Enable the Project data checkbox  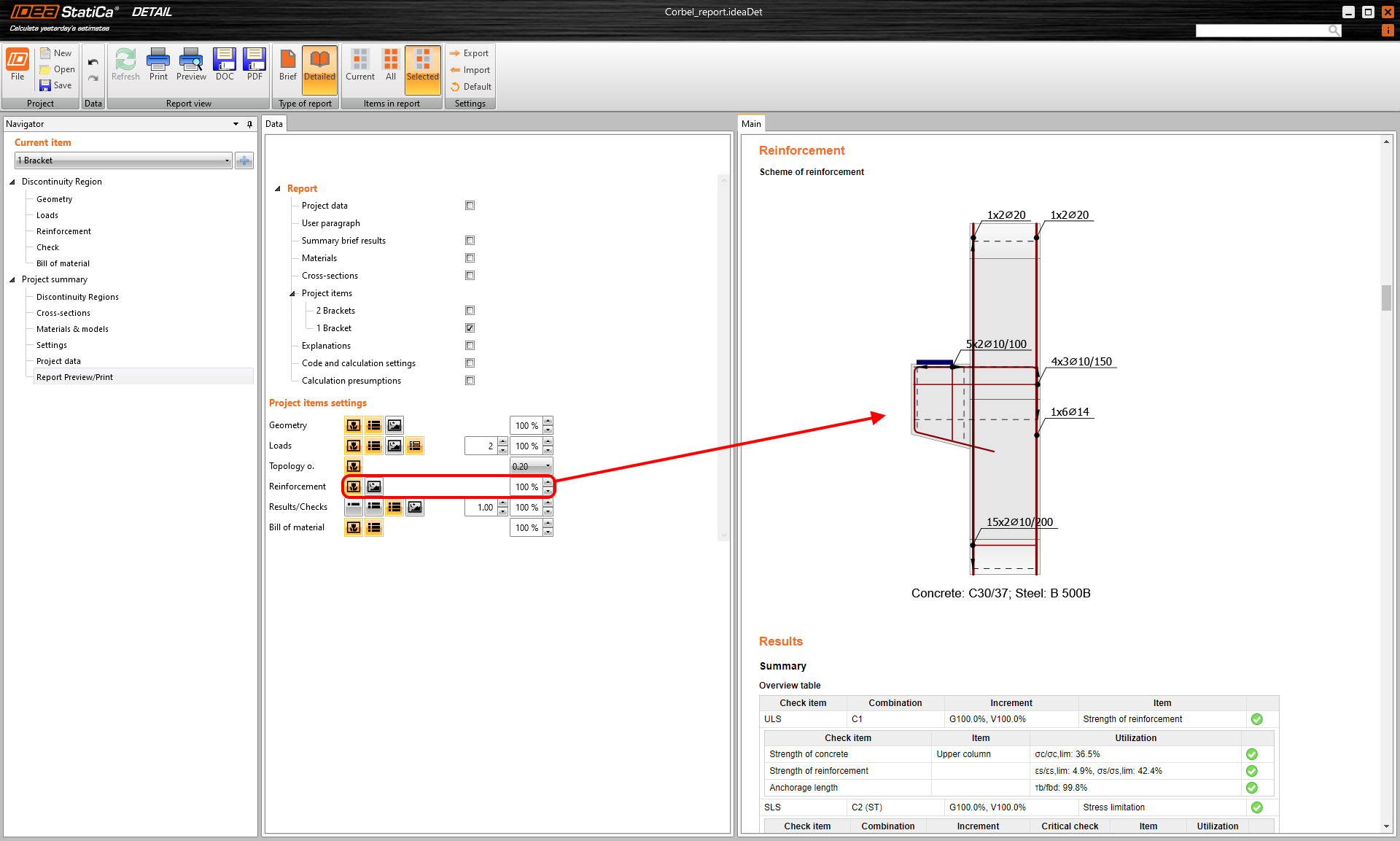470,206
